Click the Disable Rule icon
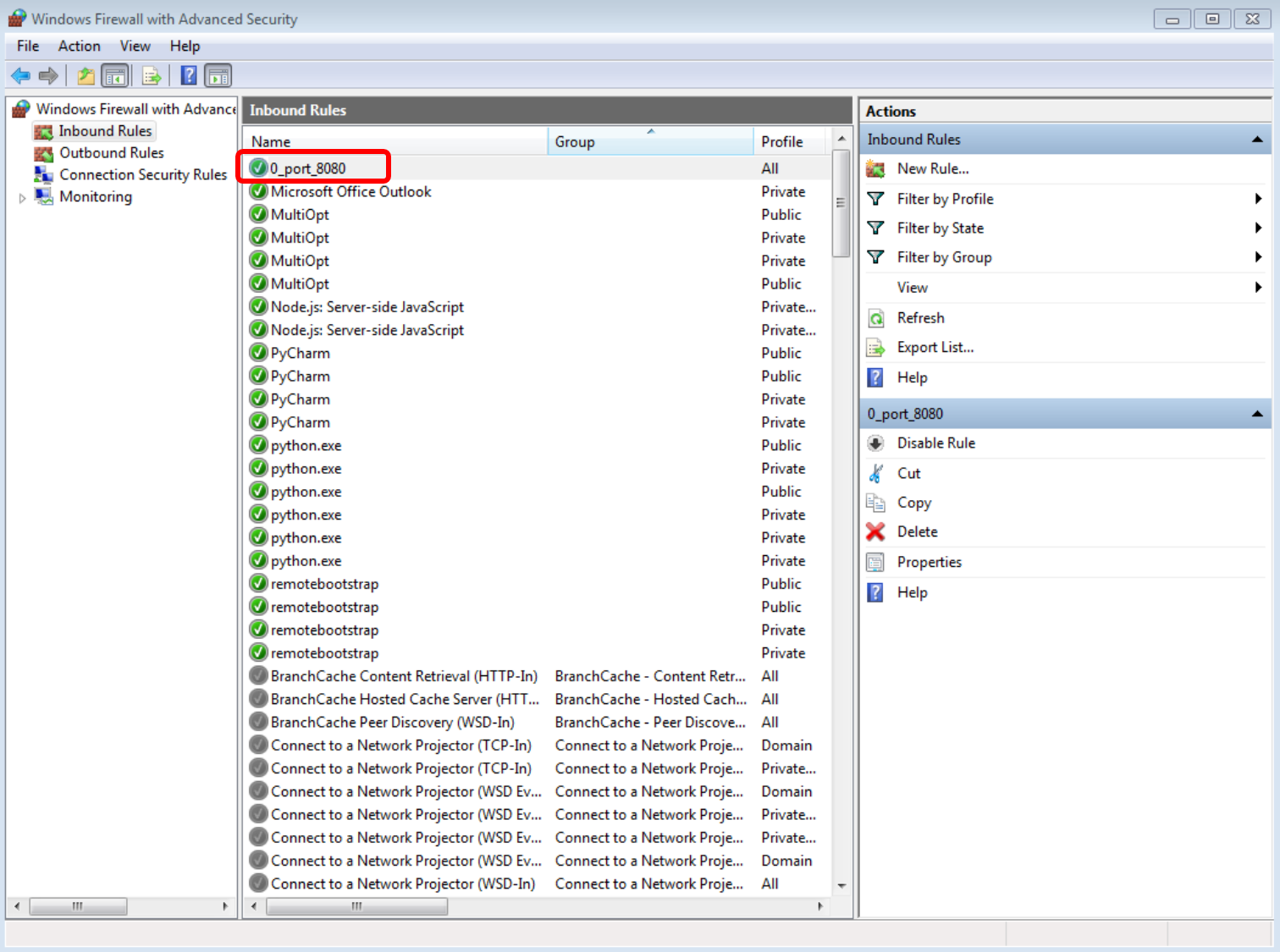Image resolution: width=1280 pixels, height=952 pixels. tap(876, 443)
